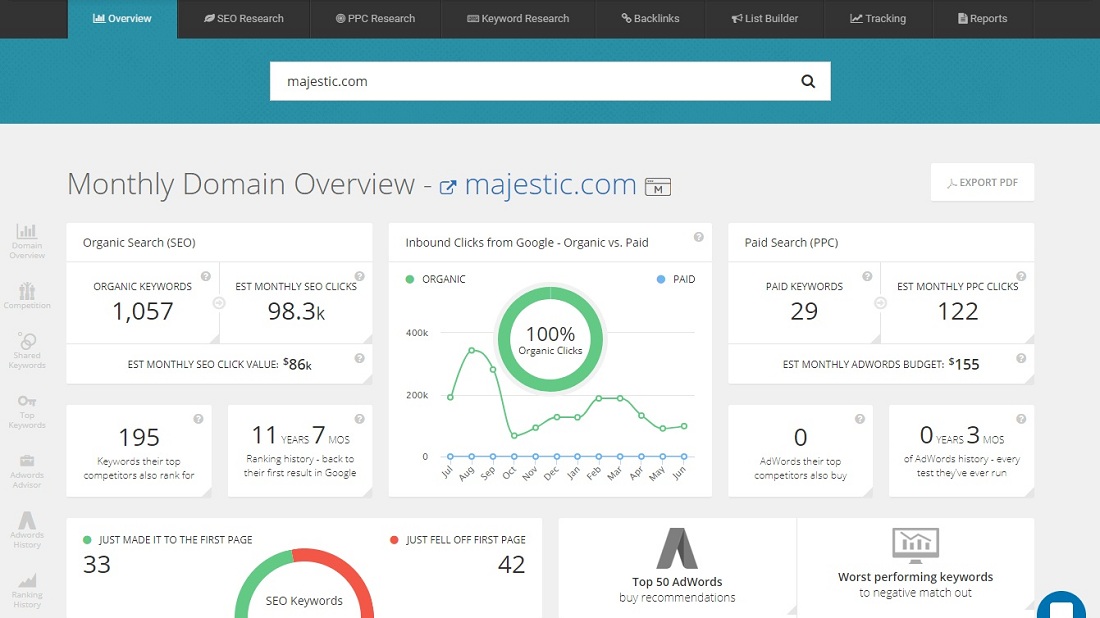
Task: Export the overview as PDF
Action: coord(982,182)
